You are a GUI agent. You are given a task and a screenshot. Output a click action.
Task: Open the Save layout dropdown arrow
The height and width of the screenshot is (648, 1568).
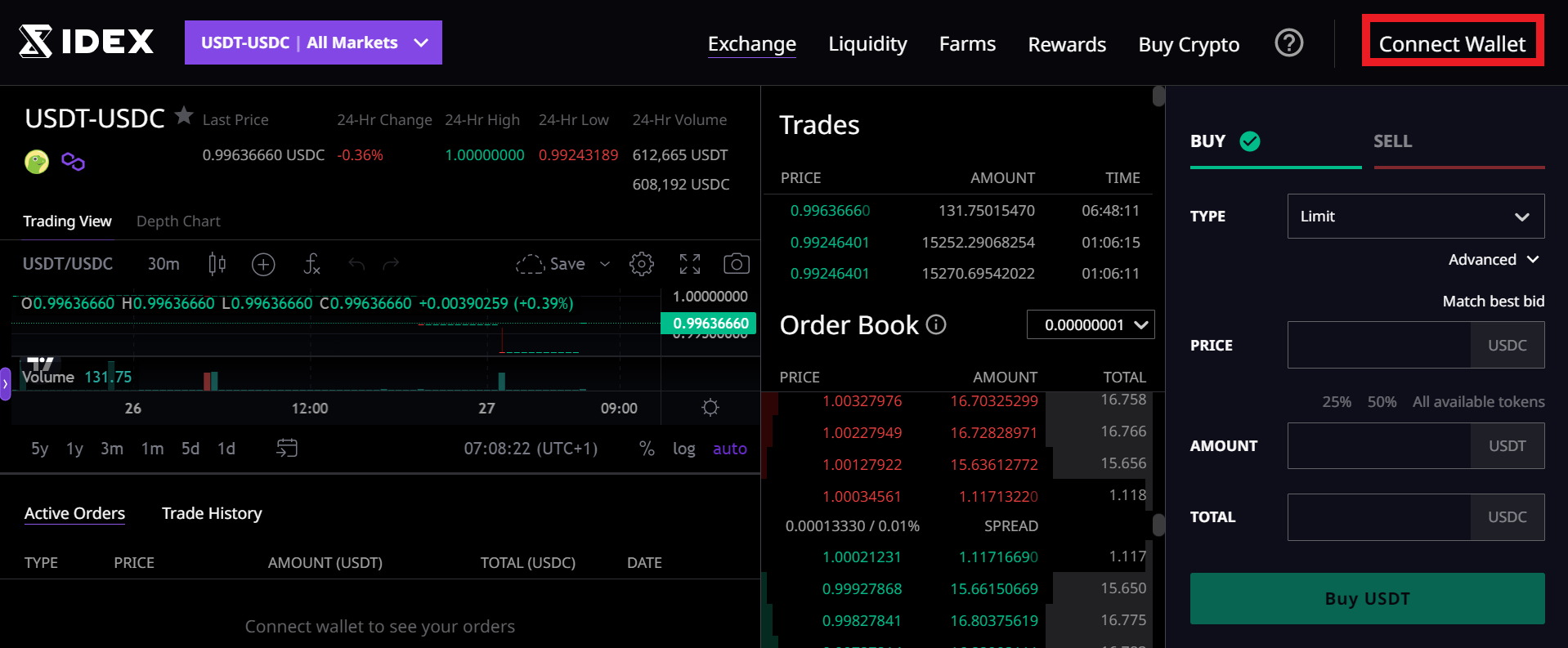click(x=605, y=264)
